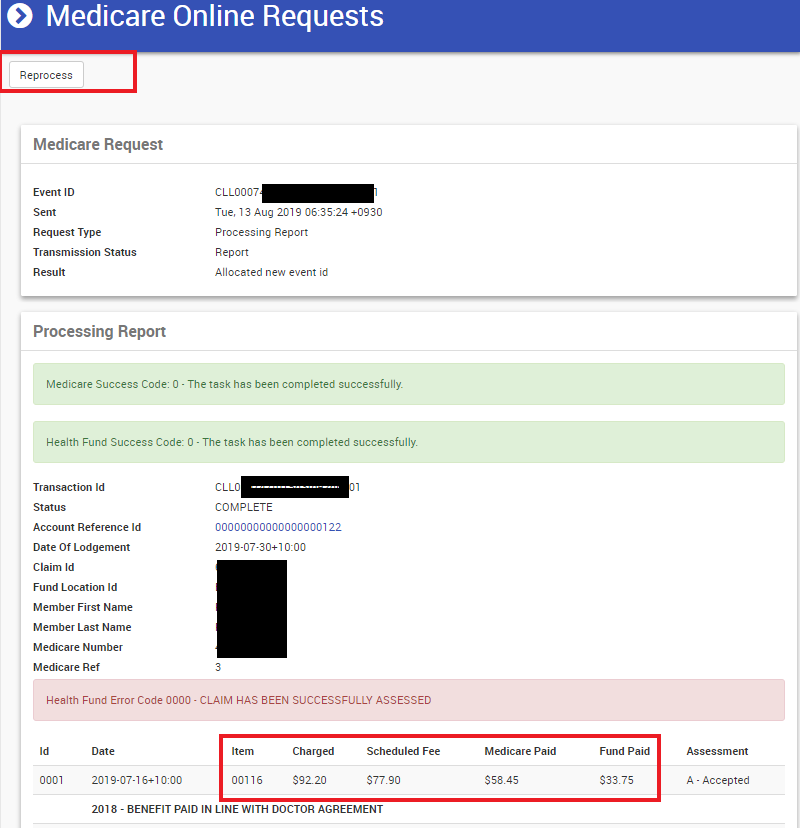800x828 pixels.
Task: Click the 'Account Reference Id' field label
Action: [x=87, y=527]
